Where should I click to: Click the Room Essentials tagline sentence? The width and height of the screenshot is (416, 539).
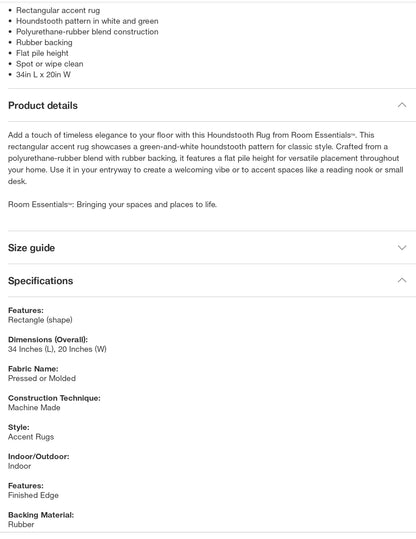[112, 205]
